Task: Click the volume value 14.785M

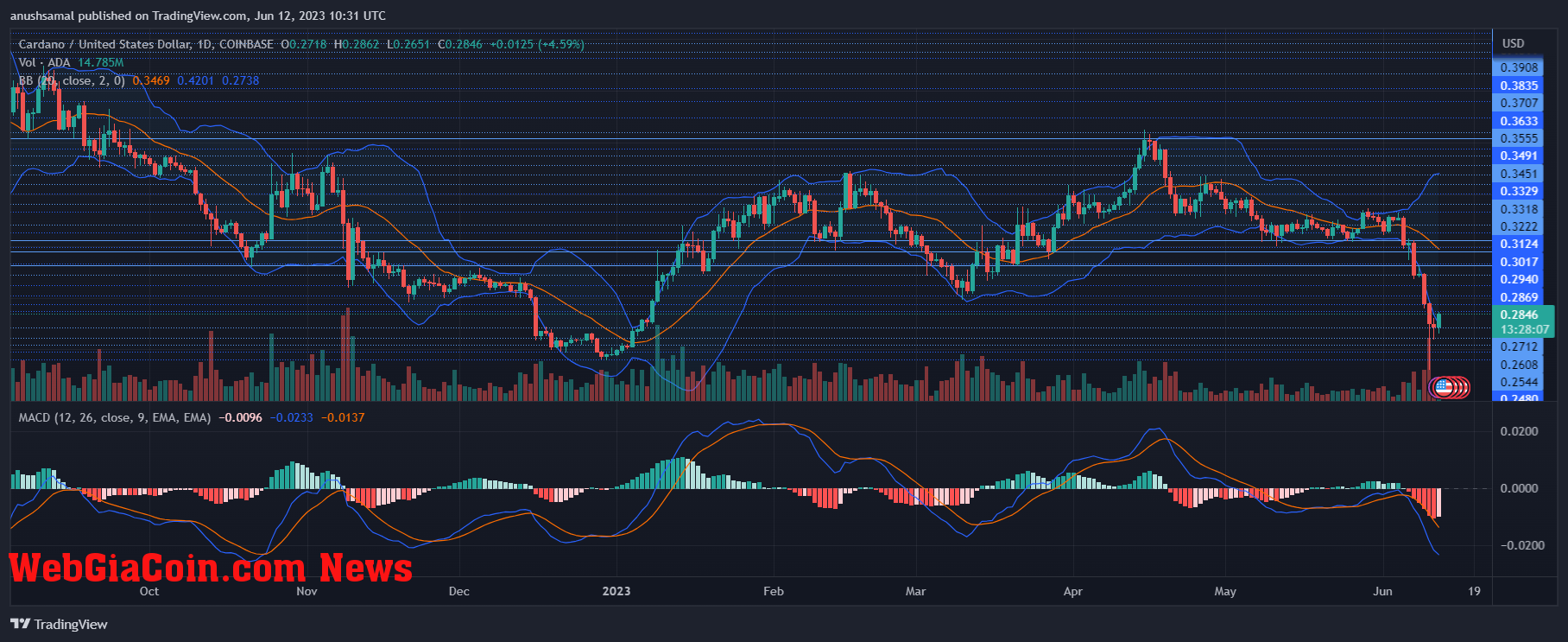Action: pos(100,62)
